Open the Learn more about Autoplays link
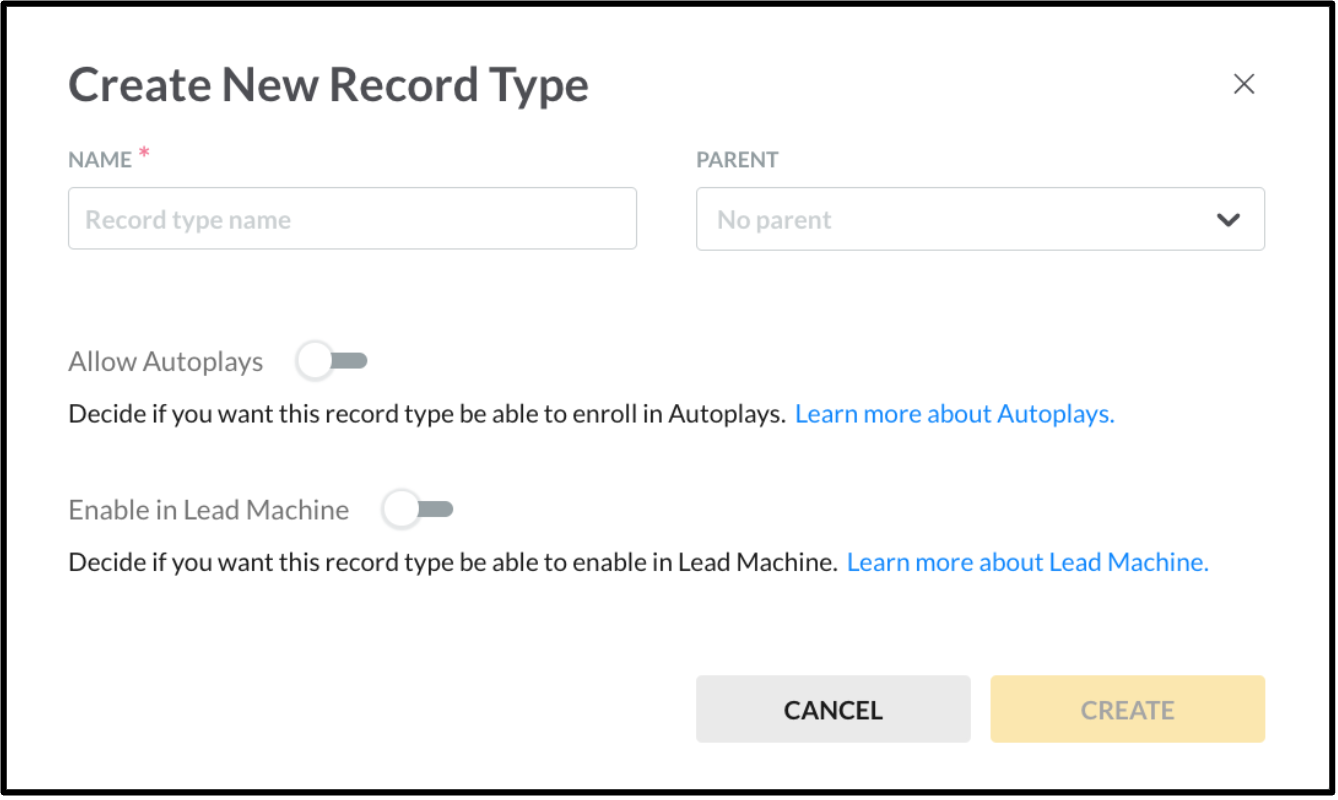 (954, 414)
